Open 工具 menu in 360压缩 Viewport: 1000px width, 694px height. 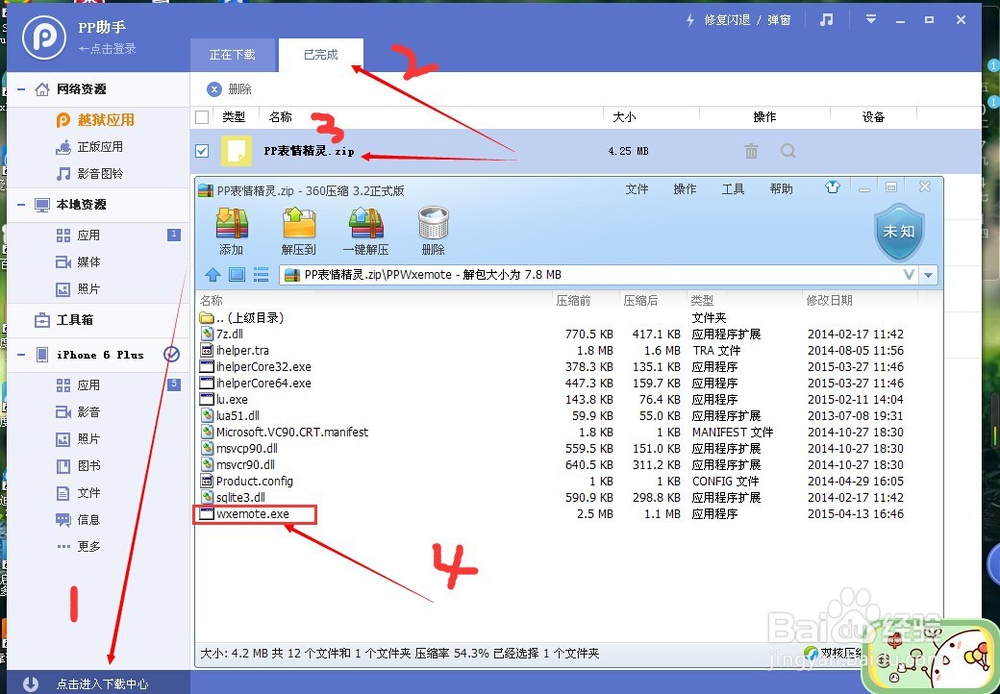(x=733, y=189)
